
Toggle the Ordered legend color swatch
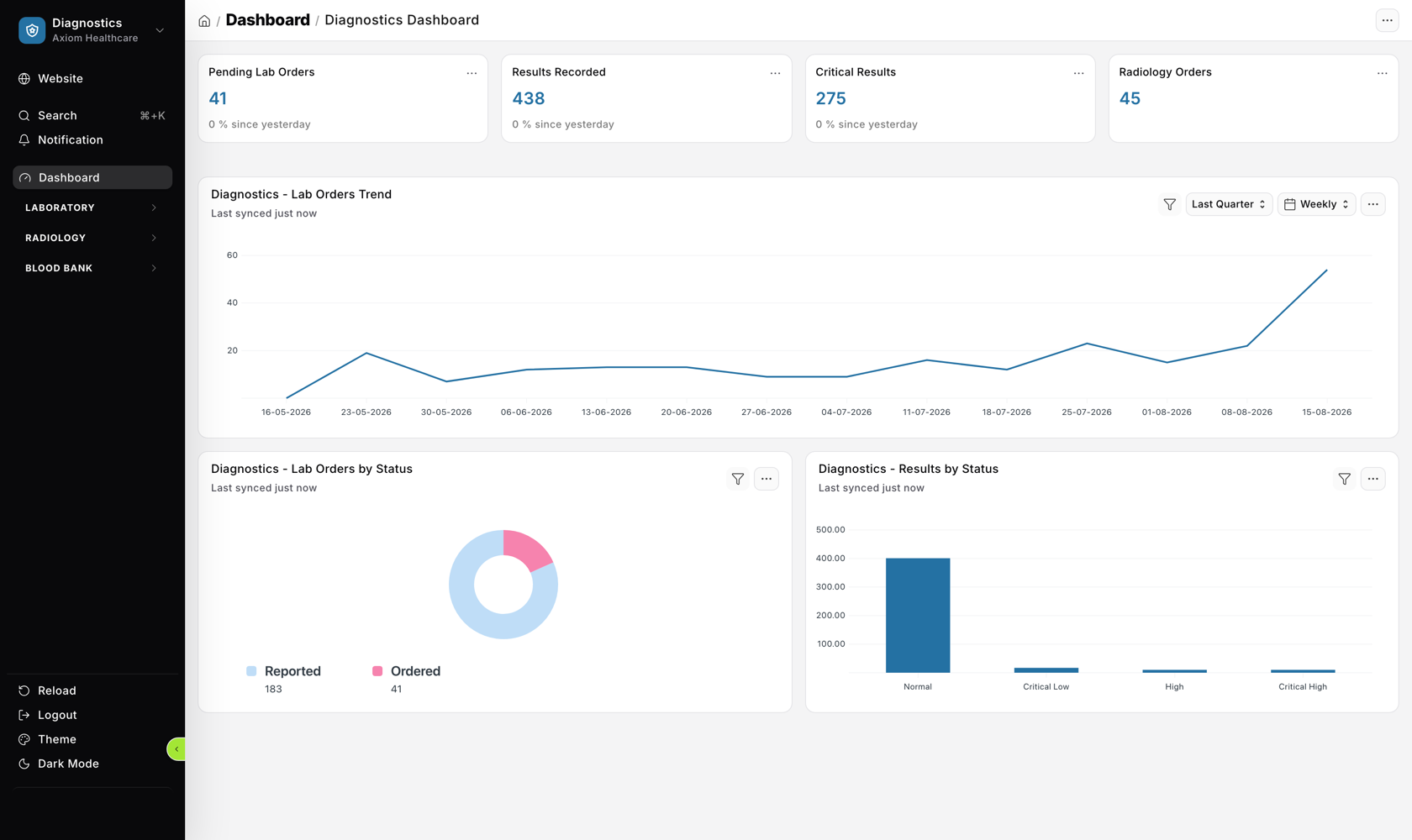pos(377,671)
